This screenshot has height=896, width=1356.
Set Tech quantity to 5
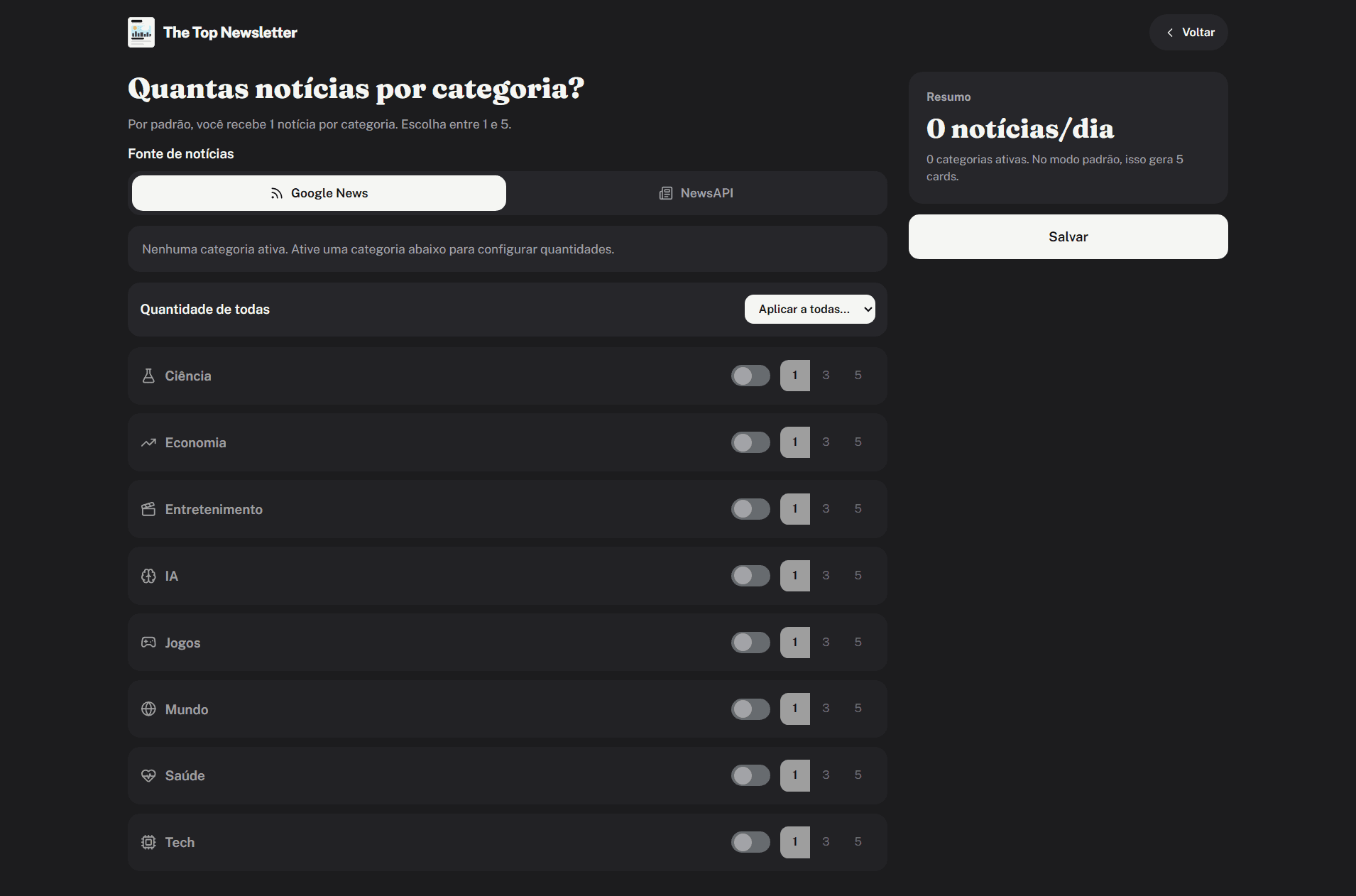tap(858, 842)
